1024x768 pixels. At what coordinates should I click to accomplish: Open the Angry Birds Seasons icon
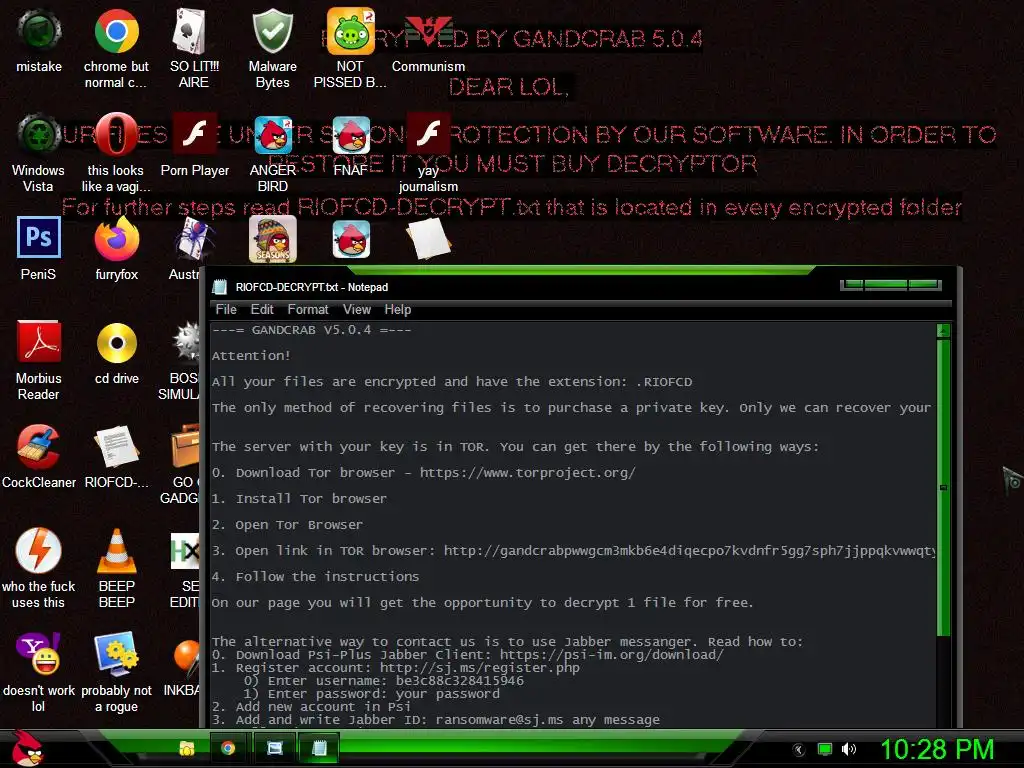273,239
